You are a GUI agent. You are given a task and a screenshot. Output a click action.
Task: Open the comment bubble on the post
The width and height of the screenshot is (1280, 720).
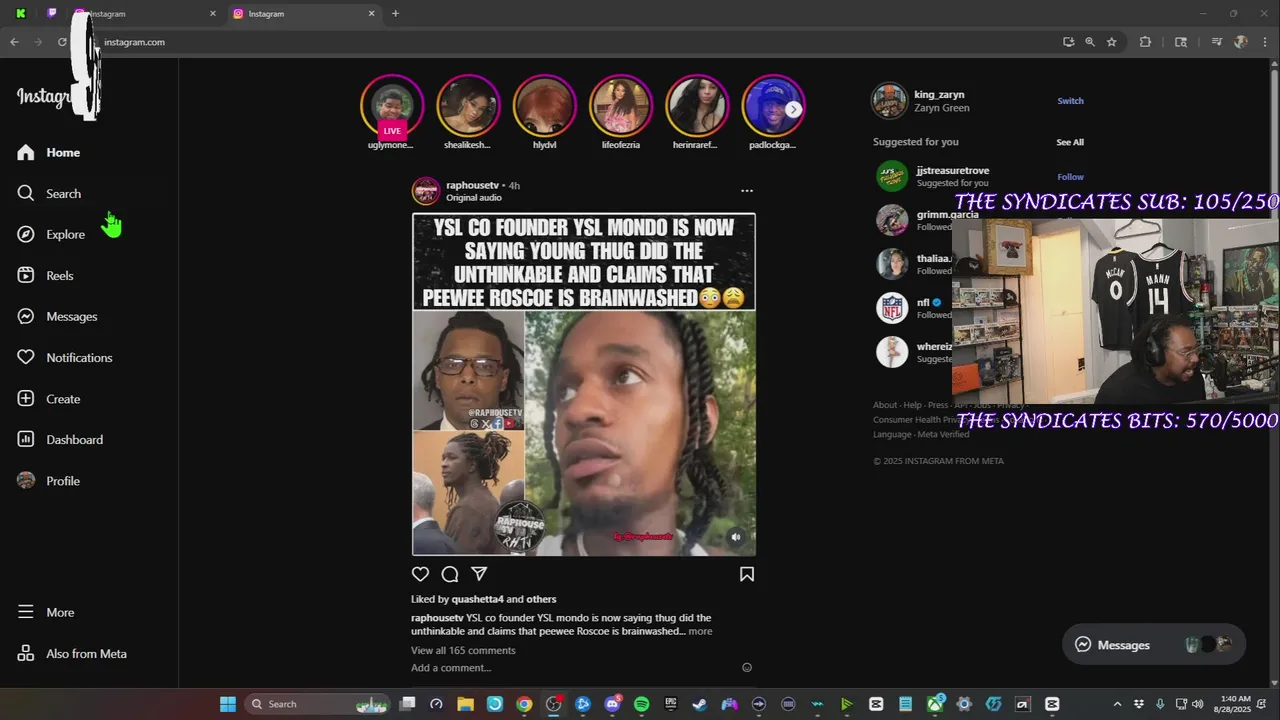click(450, 574)
